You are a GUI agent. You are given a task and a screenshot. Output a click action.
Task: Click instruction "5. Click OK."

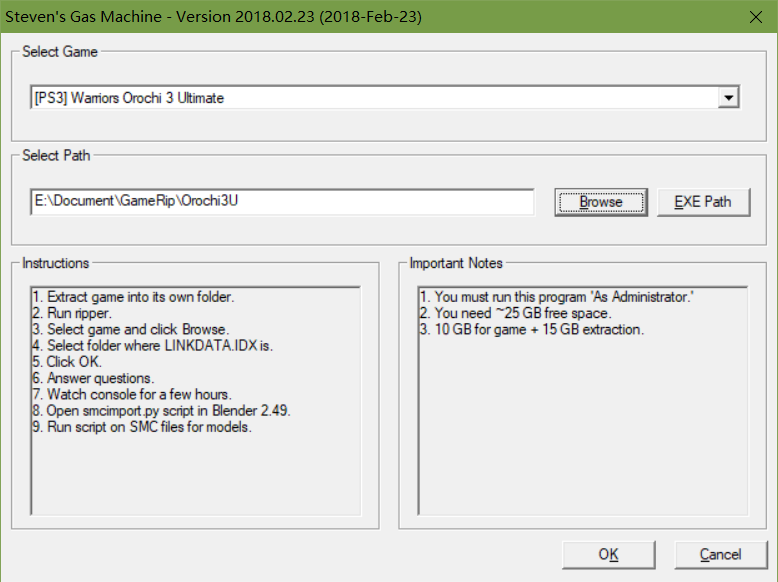(67, 362)
